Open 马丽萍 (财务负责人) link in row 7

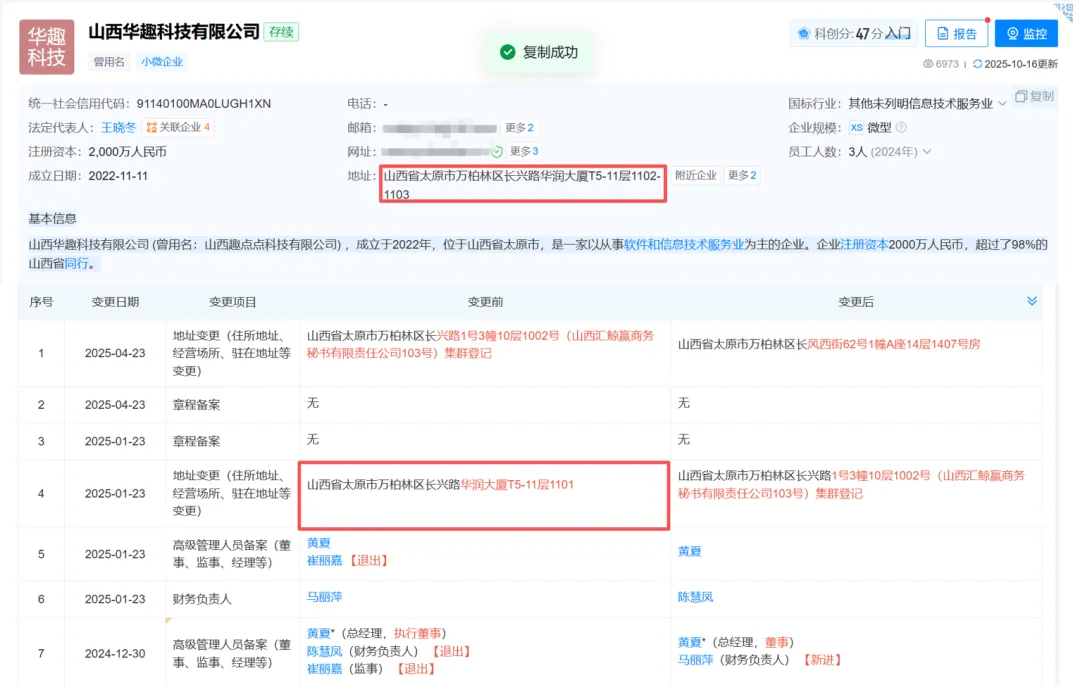coord(696,660)
